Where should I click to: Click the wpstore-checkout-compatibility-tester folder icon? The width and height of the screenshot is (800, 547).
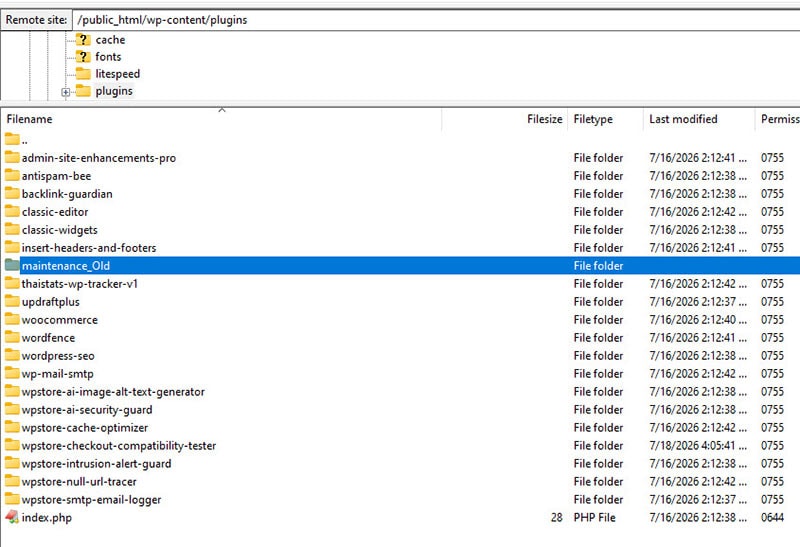point(12,445)
